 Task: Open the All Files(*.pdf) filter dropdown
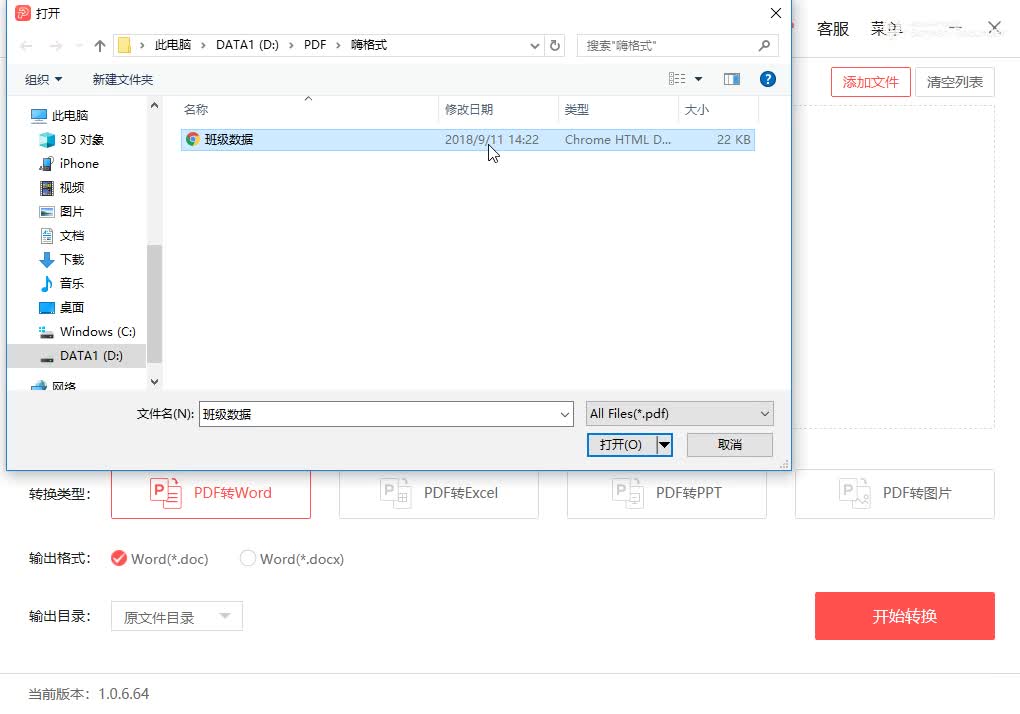[x=679, y=413]
